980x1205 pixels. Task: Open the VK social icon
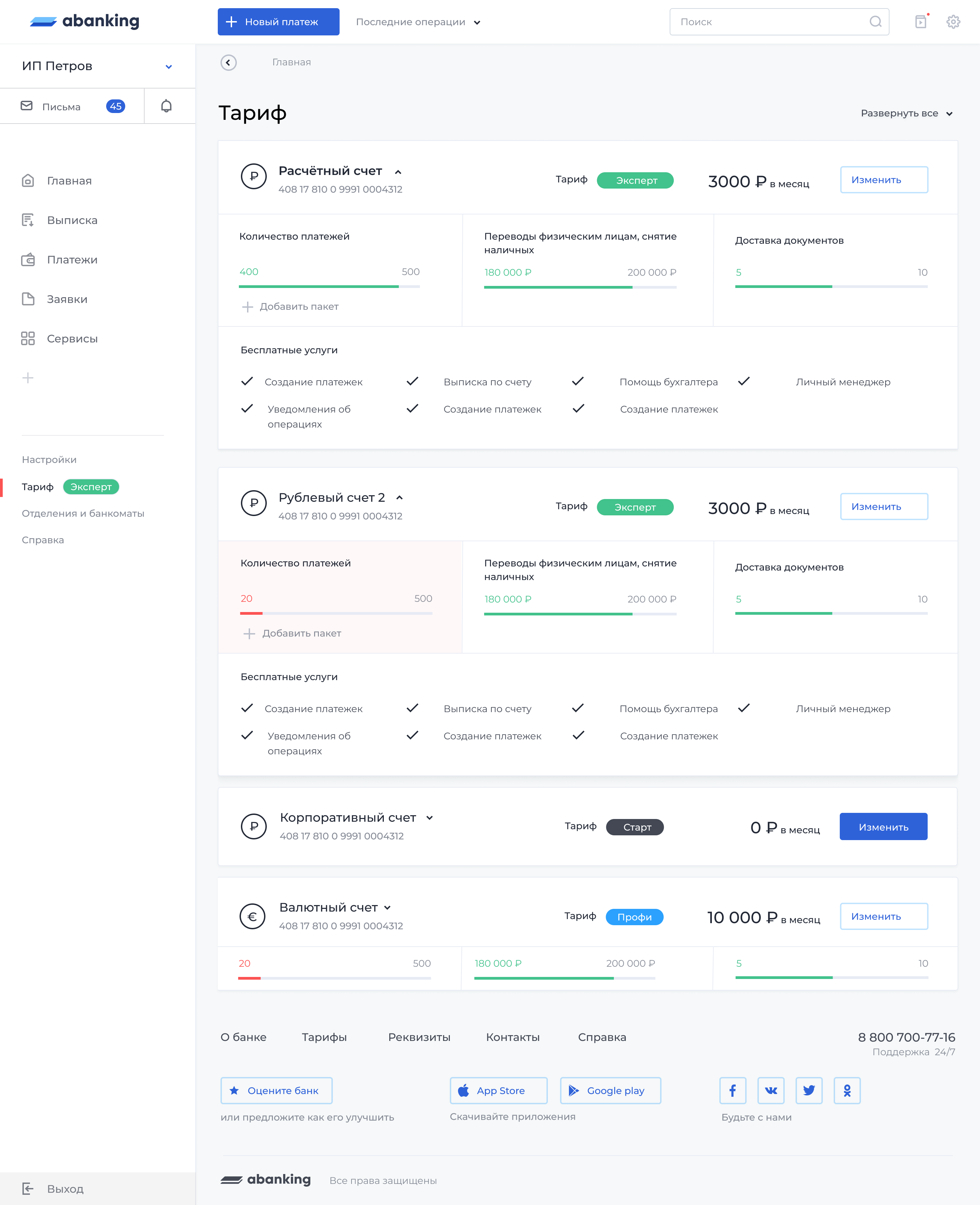(771, 1090)
